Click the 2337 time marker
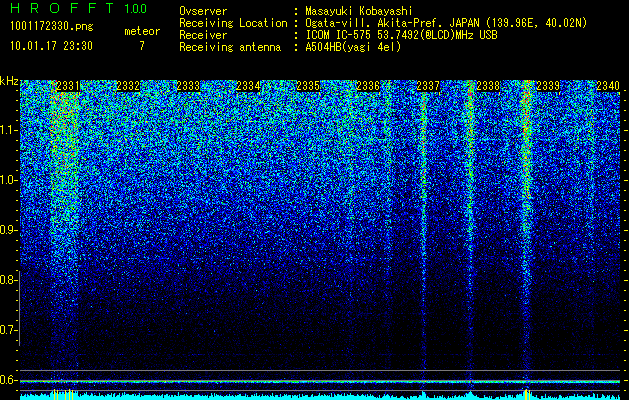 point(428,86)
